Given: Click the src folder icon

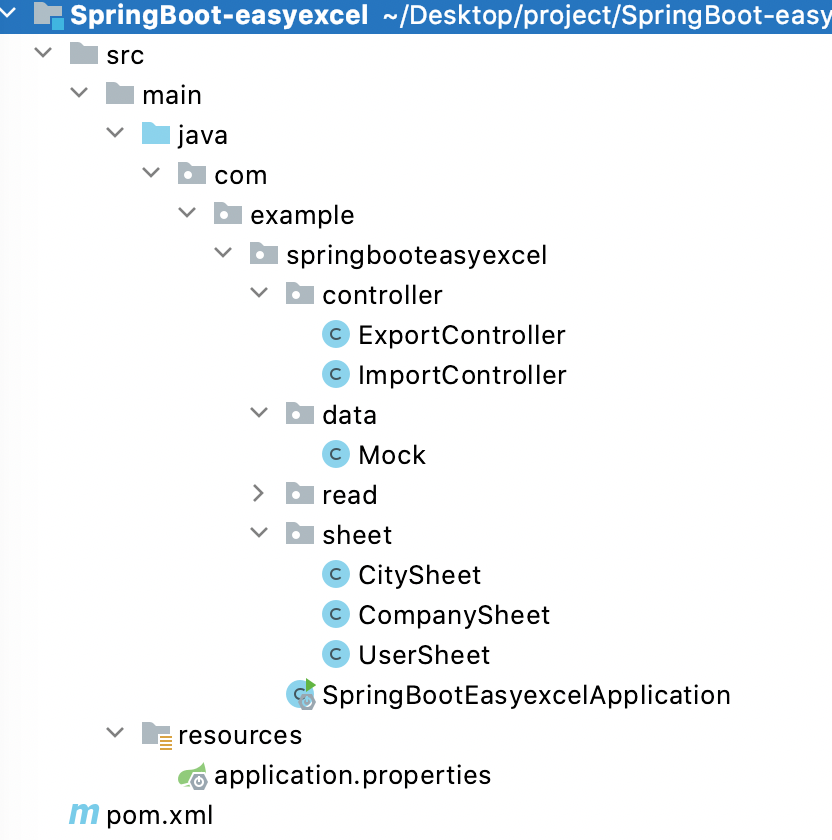Looking at the screenshot, I should click(84, 54).
